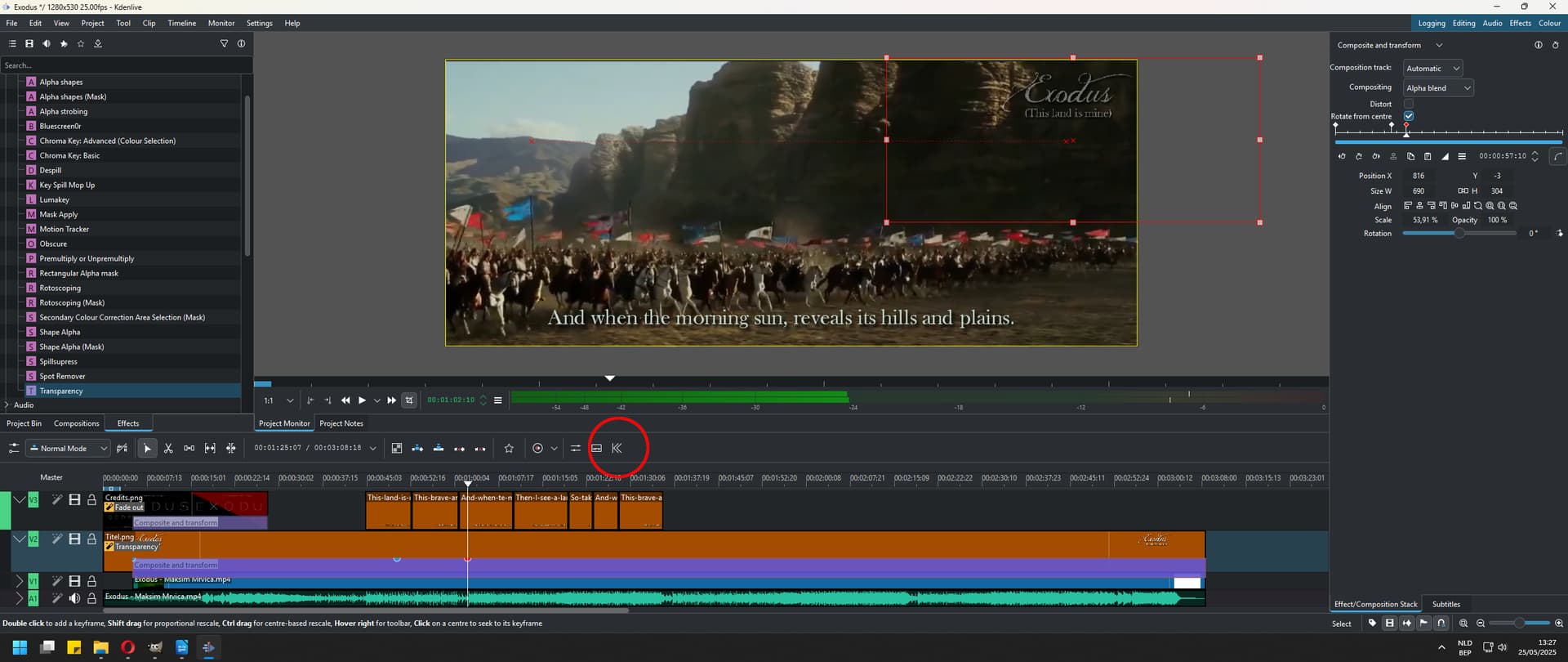Switch to the Colour workspace layout

click(x=1549, y=23)
